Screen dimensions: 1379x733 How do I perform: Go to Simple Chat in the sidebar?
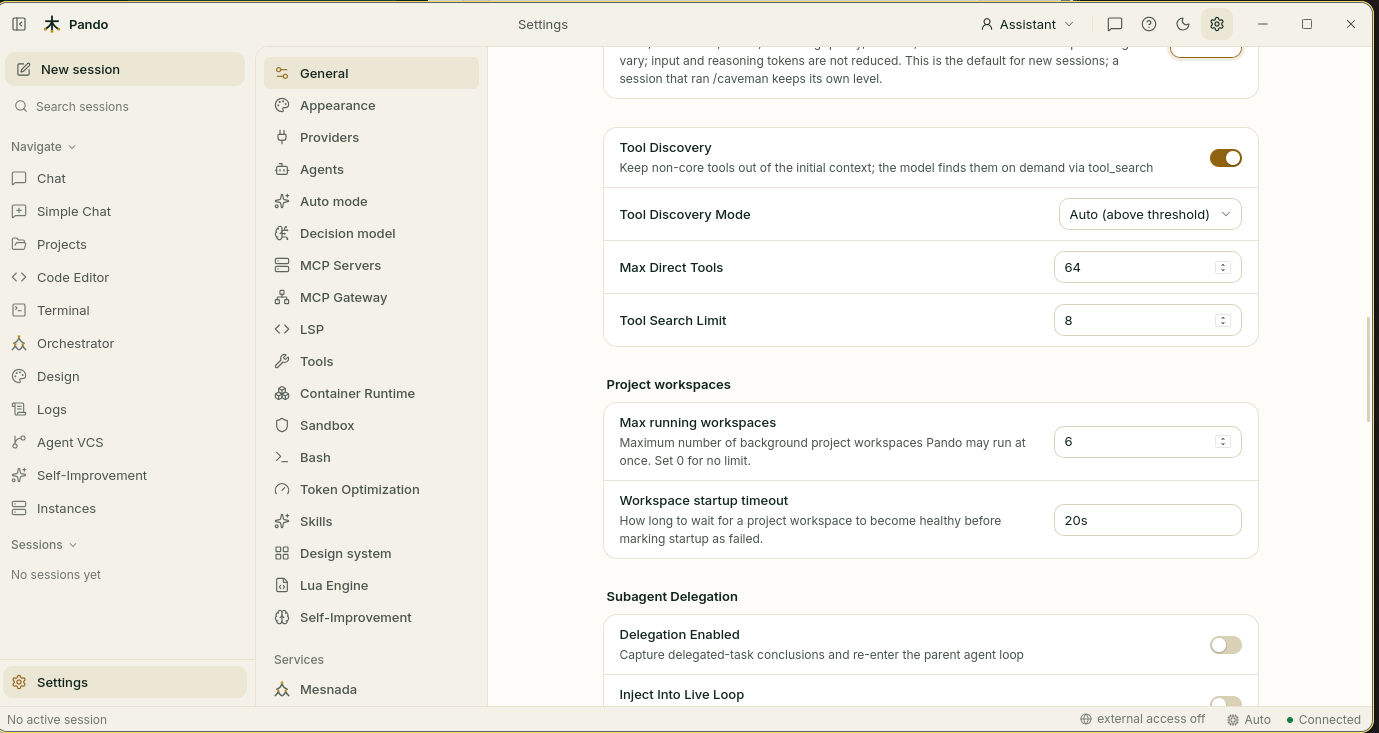[x=125, y=211]
